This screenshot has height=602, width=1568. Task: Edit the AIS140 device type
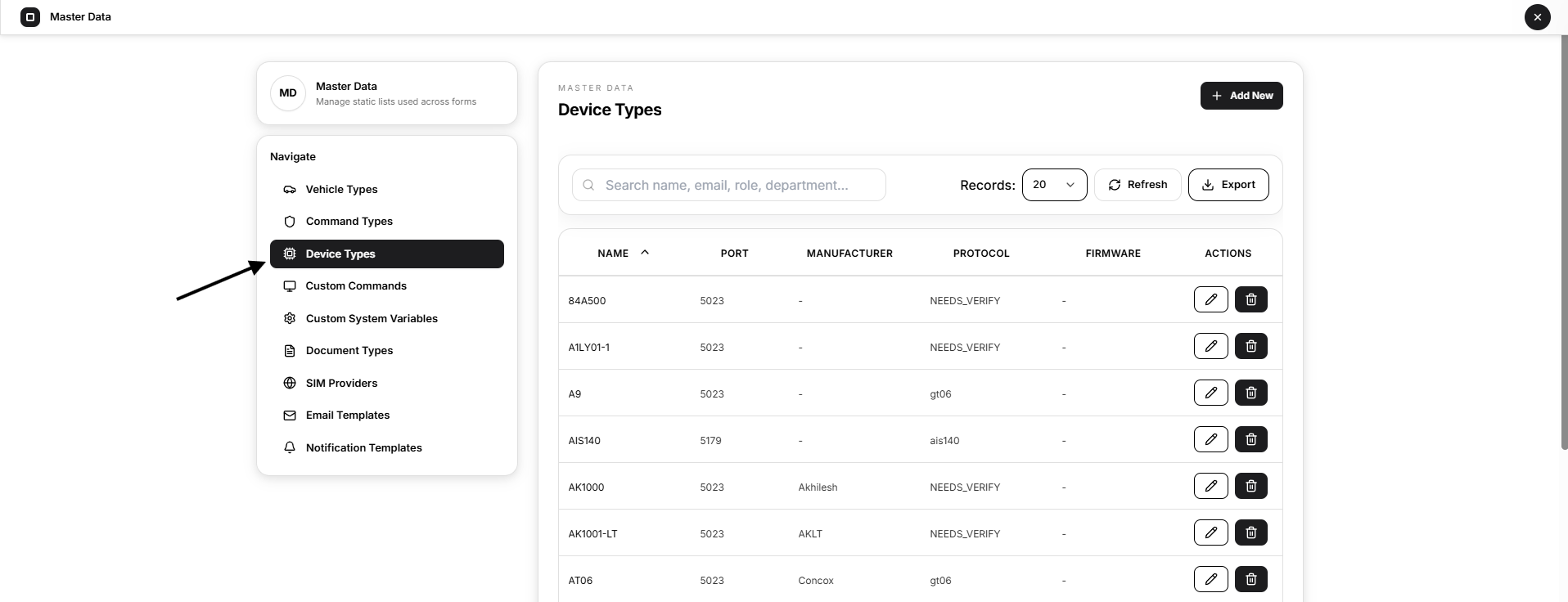(x=1210, y=439)
